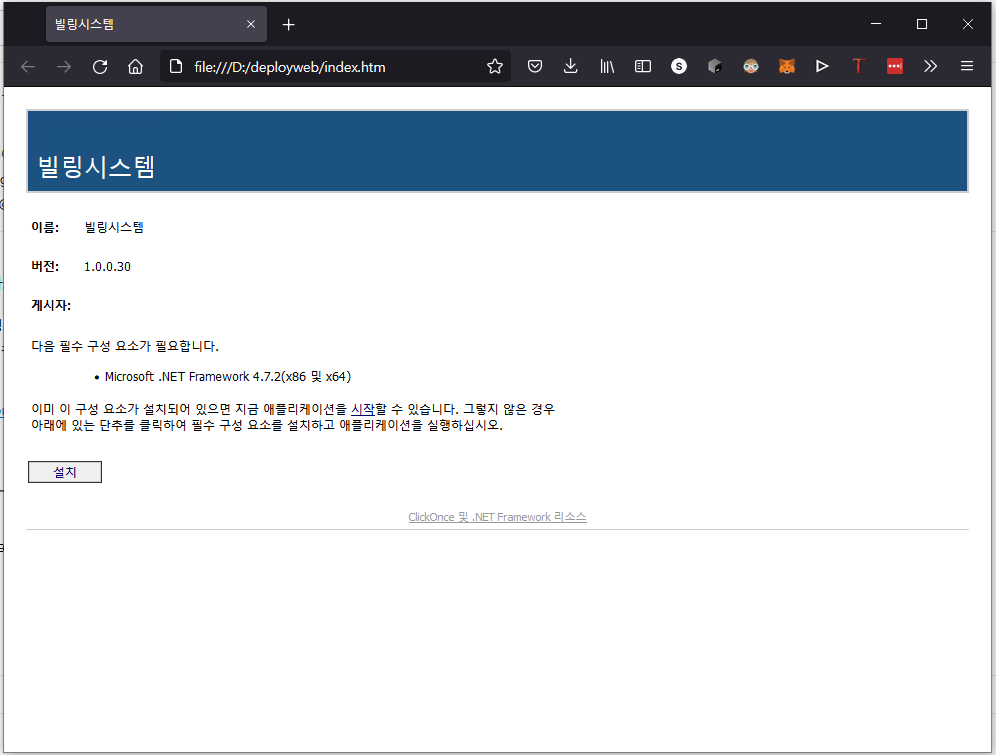
Task: Open the Library bookshelf icon
Action: [607, 66]
